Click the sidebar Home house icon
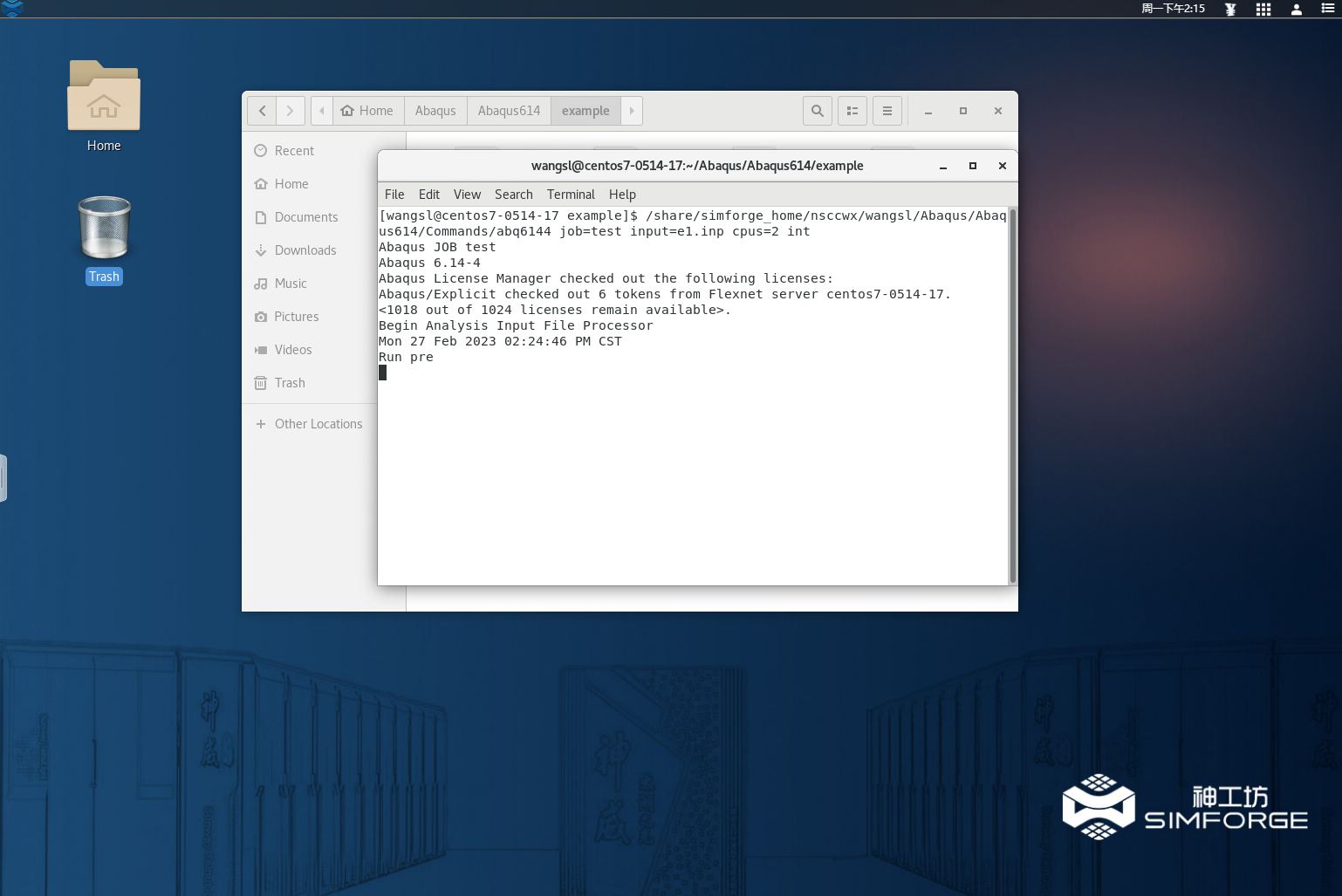 click(x=261, y=184)
